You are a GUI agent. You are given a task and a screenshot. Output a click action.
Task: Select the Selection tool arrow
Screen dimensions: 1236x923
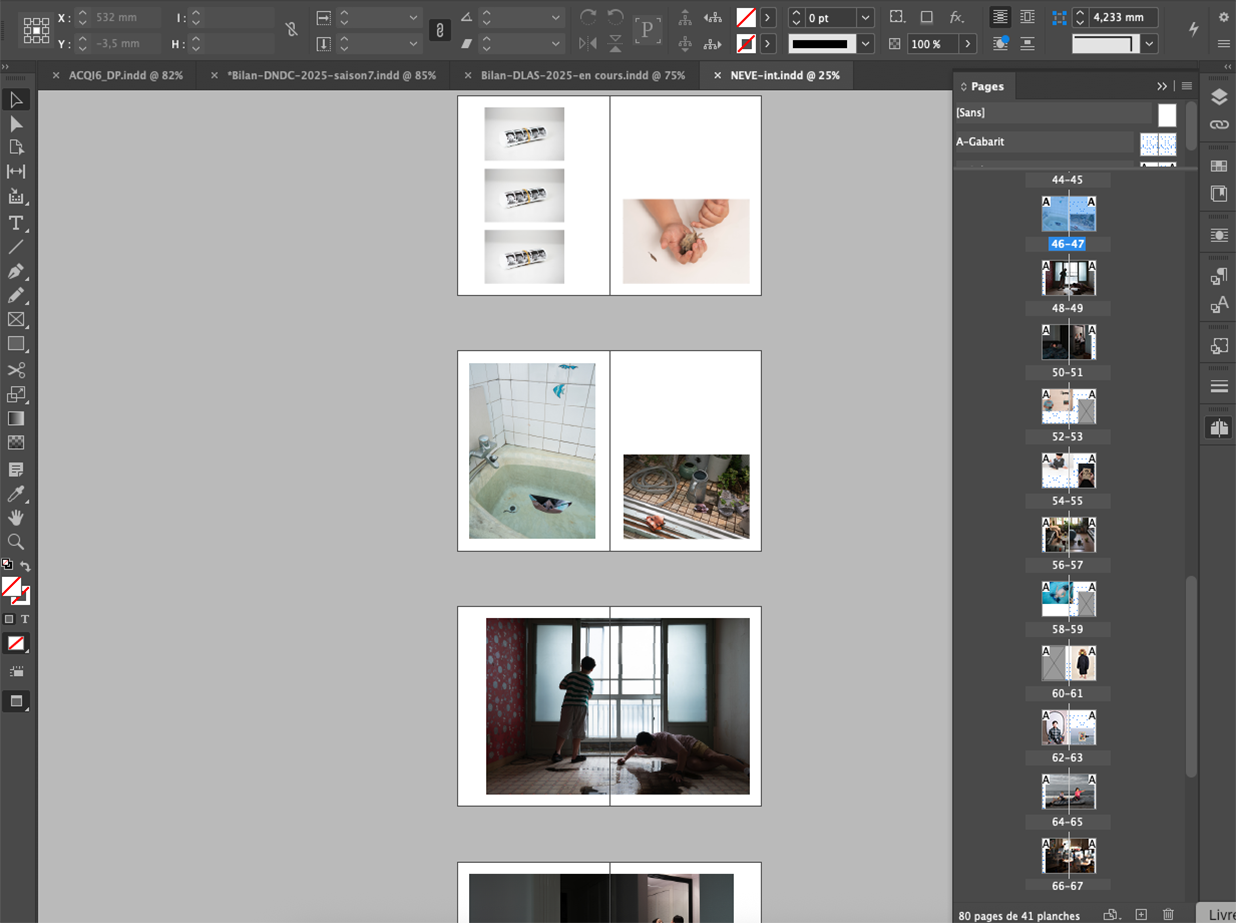click(x=16, y=100)
